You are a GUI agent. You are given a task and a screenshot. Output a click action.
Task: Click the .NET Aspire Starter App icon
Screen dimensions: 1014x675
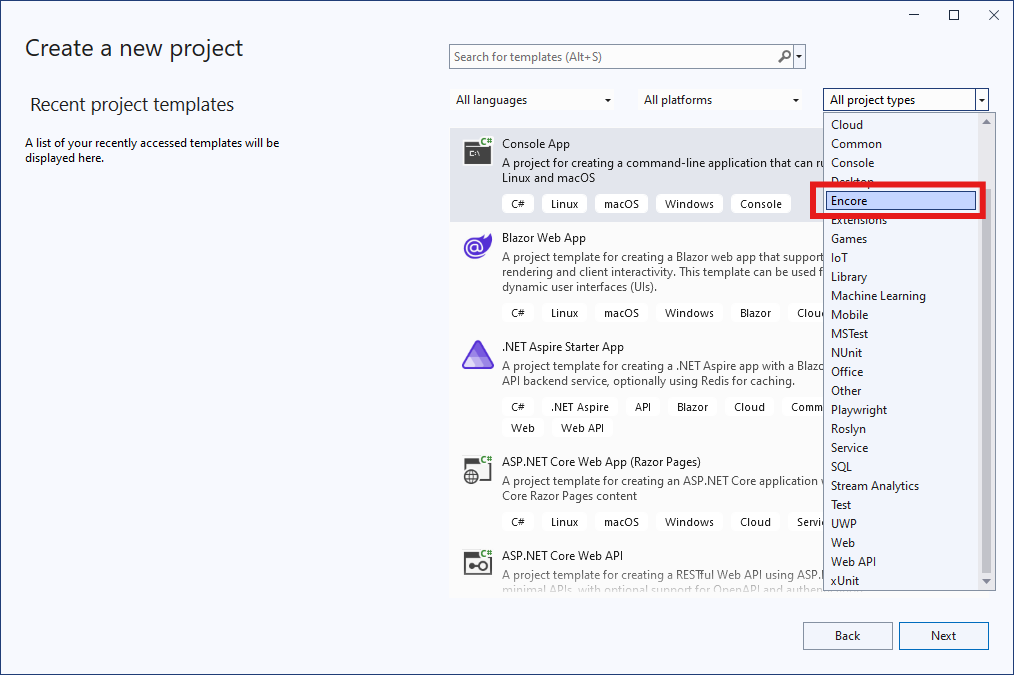coord(478,355)
